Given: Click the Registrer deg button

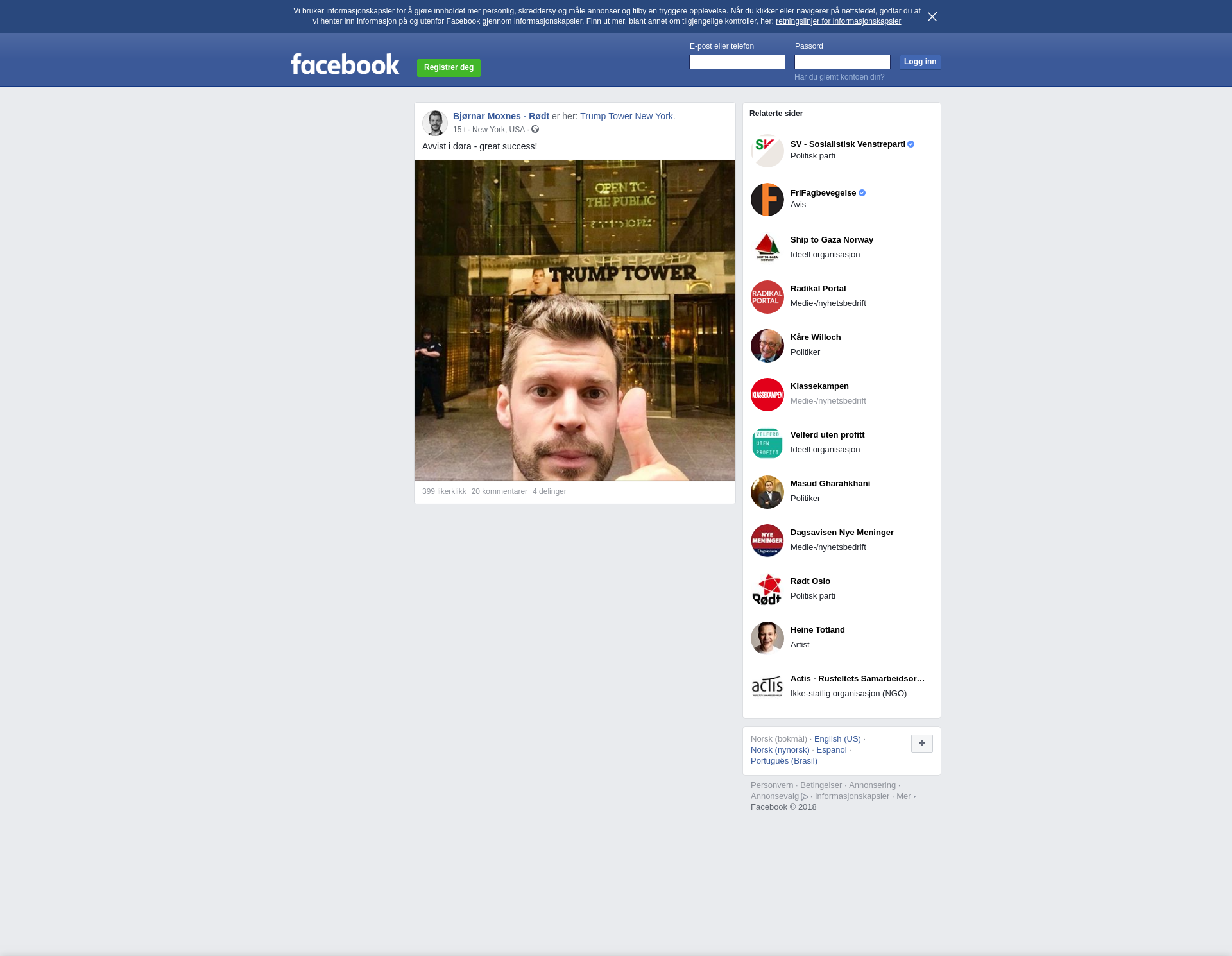Looking at the screenshot, I should point(449,67).
